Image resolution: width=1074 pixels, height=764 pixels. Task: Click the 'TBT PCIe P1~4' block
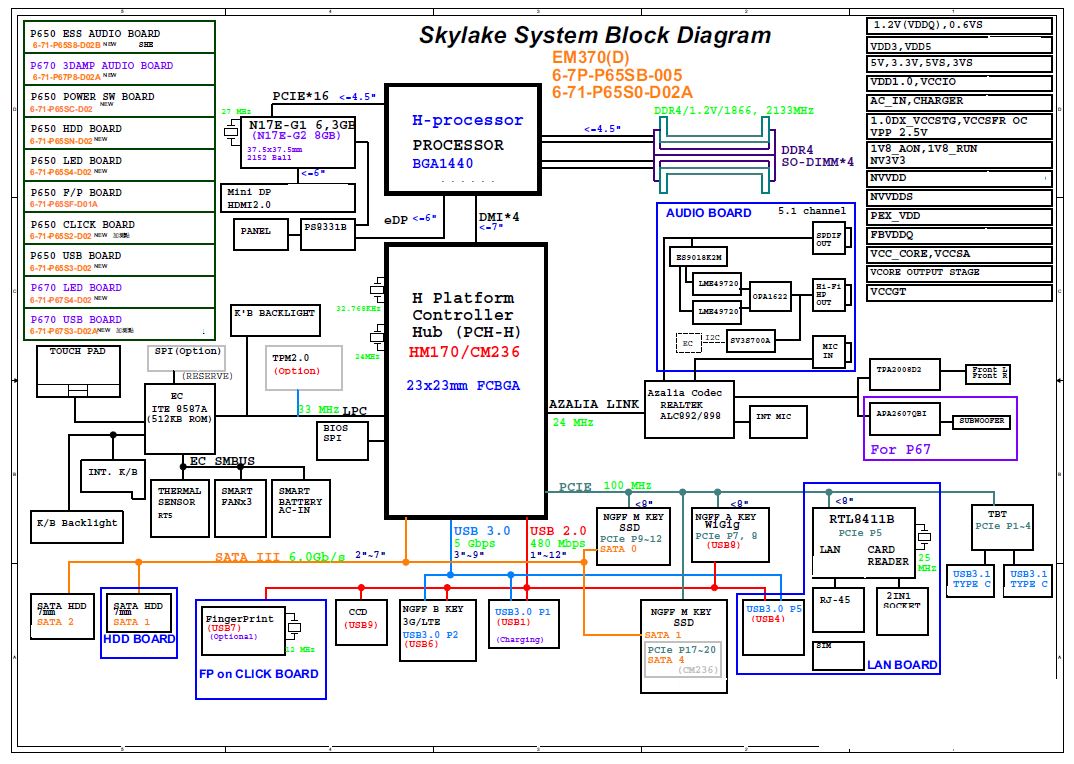tap(1002, 527)
